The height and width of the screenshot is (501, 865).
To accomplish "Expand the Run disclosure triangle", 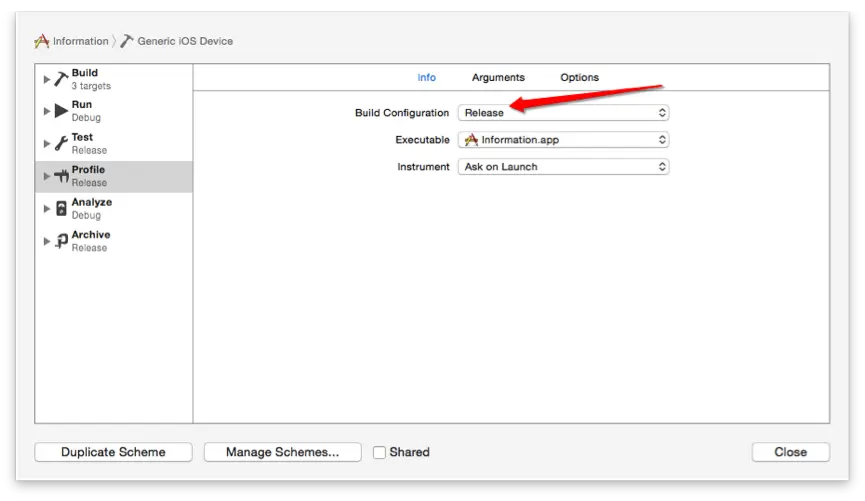I will 47,111.
